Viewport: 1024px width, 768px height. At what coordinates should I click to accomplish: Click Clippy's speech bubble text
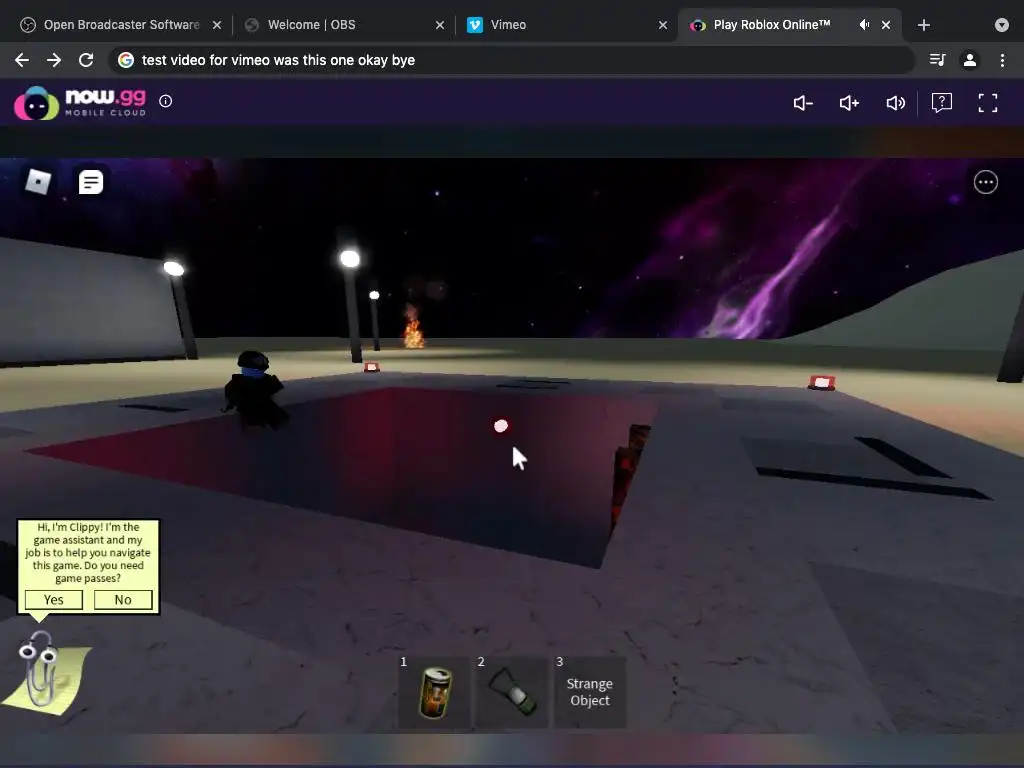tap(88, 552)
